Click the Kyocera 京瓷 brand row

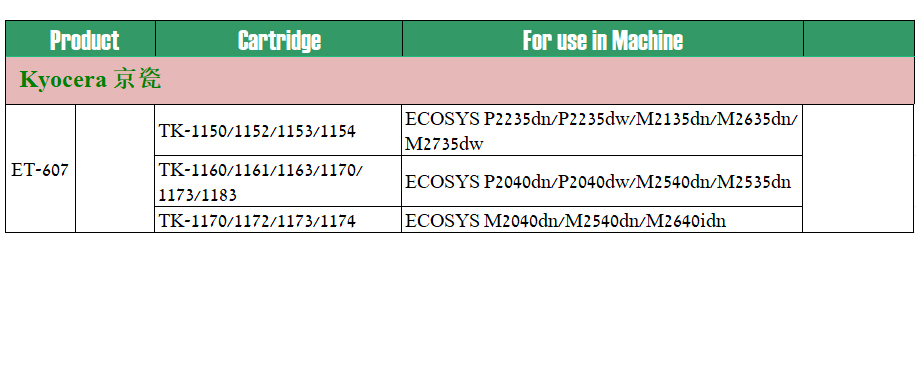point(460,80)
